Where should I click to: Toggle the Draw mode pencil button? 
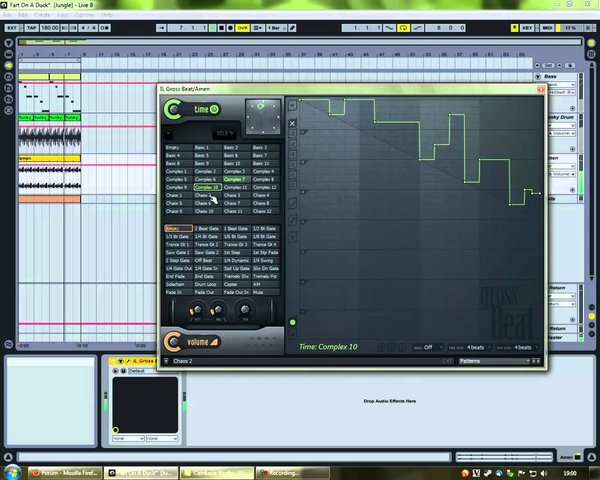point(292,28)
